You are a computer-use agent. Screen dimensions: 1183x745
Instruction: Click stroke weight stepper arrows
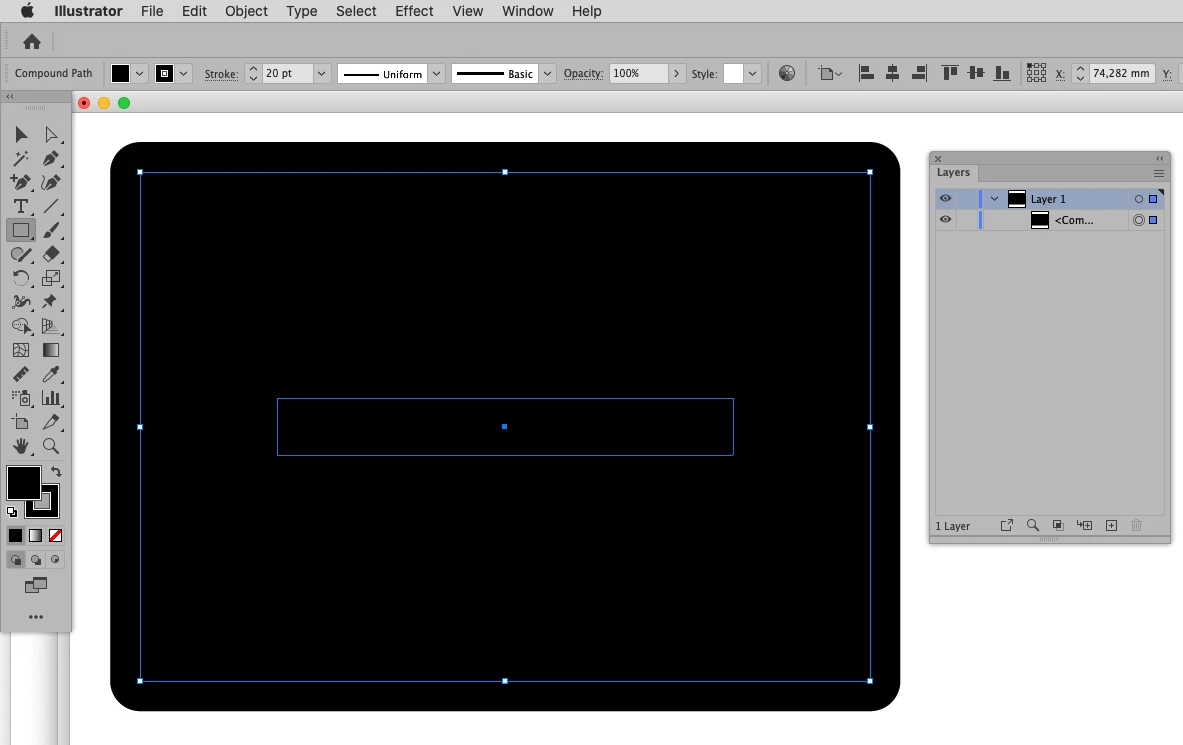tap(253, 73)
